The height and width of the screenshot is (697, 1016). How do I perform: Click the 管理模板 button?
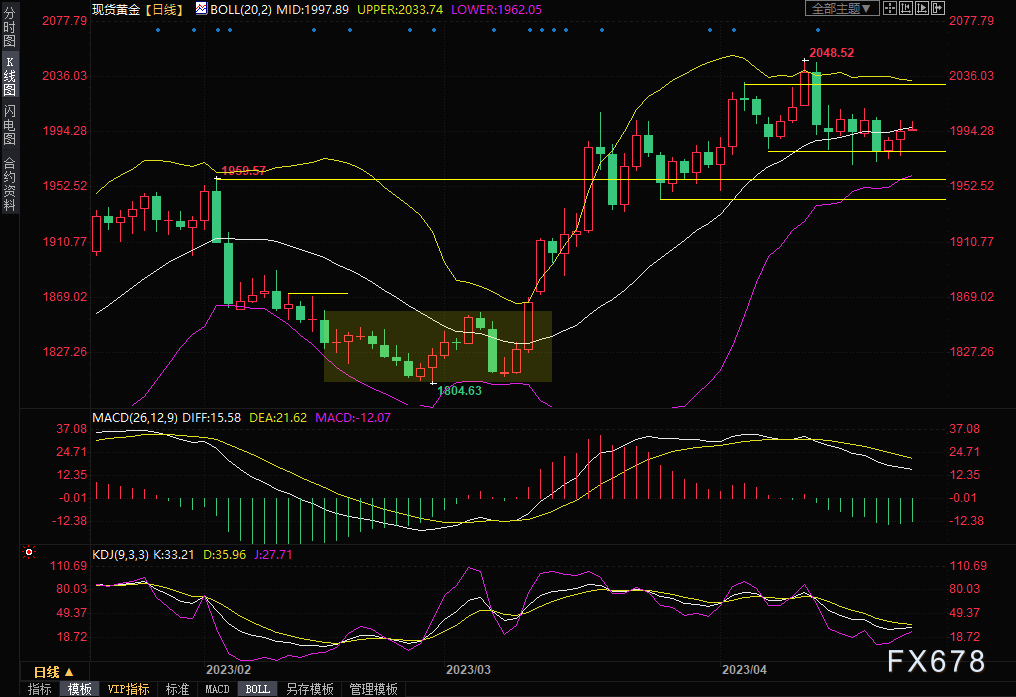click(x=373, y=689)
